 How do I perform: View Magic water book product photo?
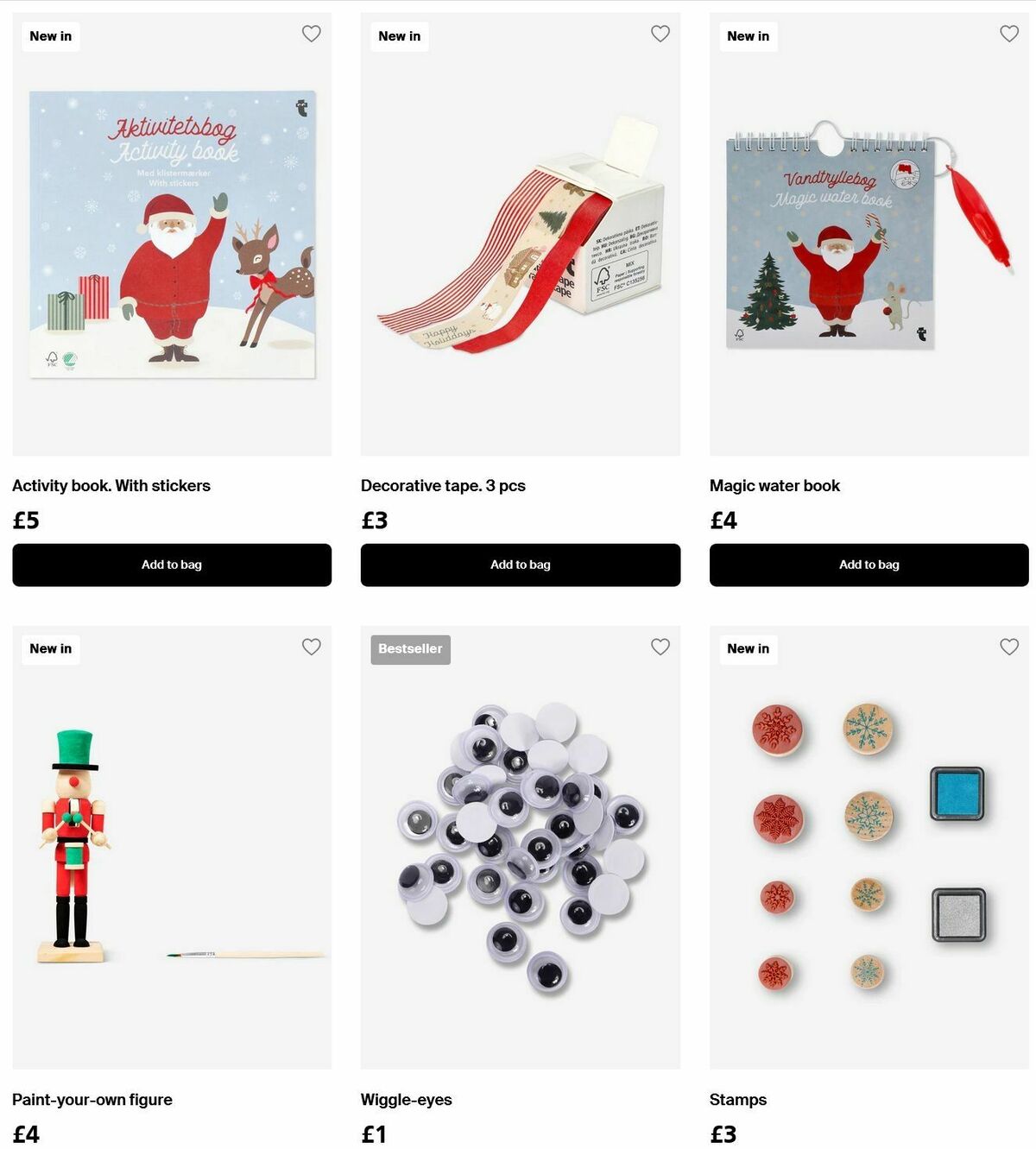[869, 234]
